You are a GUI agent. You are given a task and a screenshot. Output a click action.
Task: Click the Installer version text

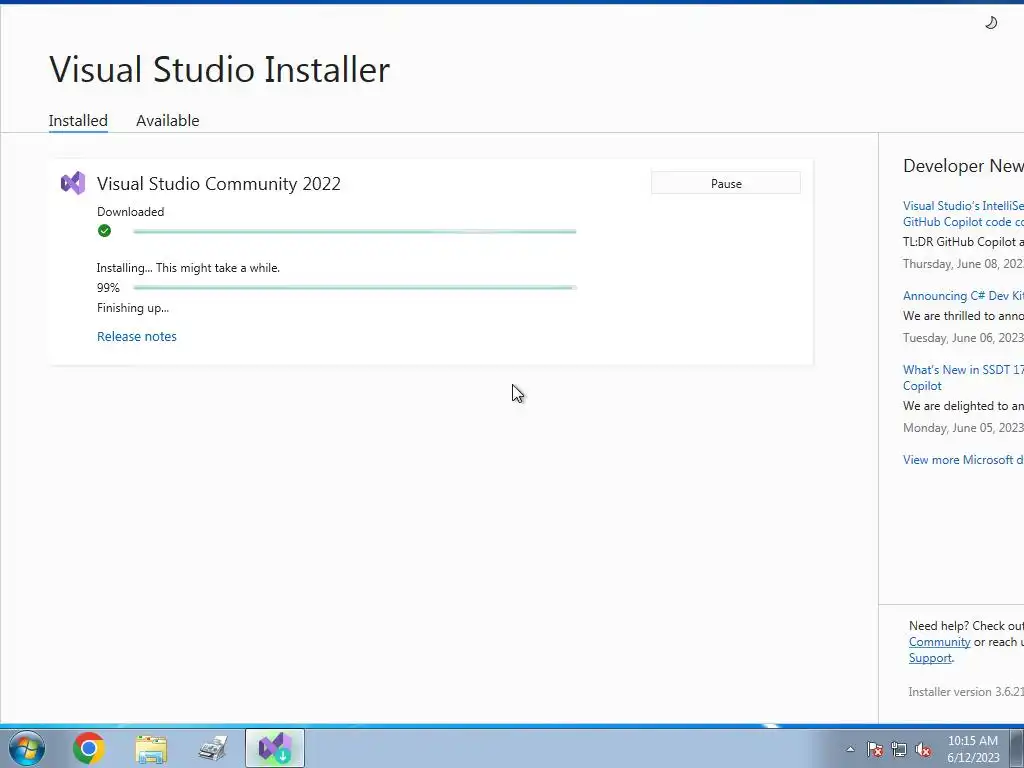tap(966, 692)
